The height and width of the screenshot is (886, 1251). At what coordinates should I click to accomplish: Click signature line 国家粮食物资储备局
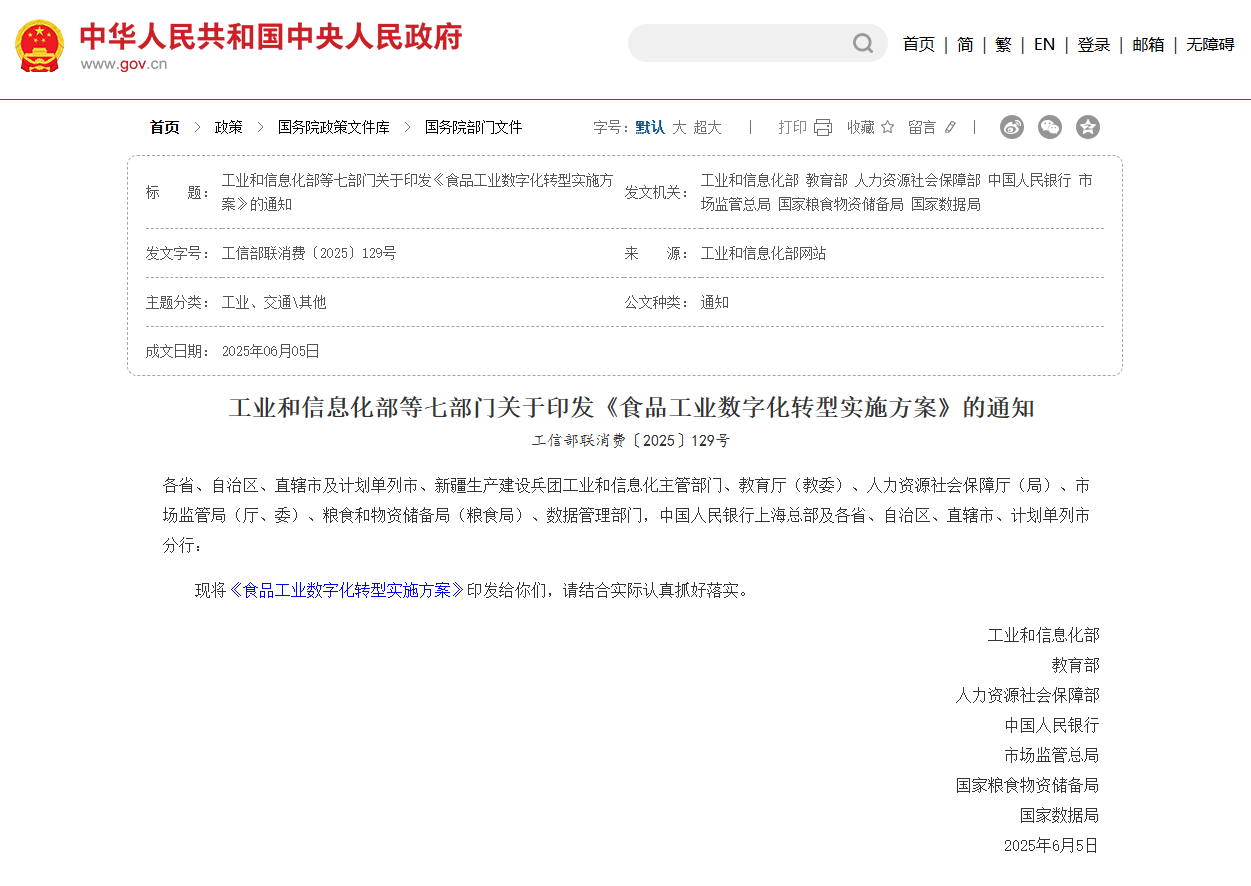1027,785
